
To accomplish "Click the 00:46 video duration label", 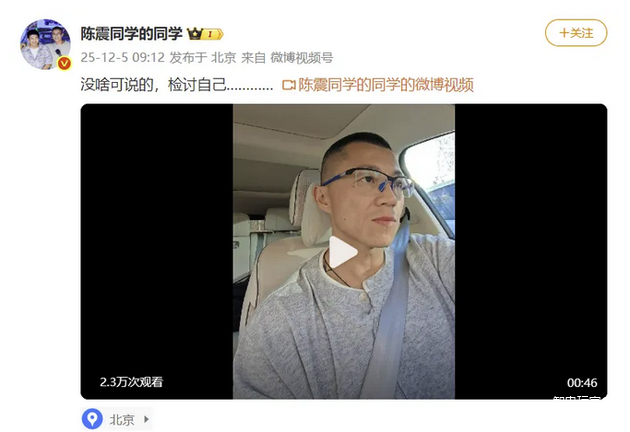I will (582, 383).
